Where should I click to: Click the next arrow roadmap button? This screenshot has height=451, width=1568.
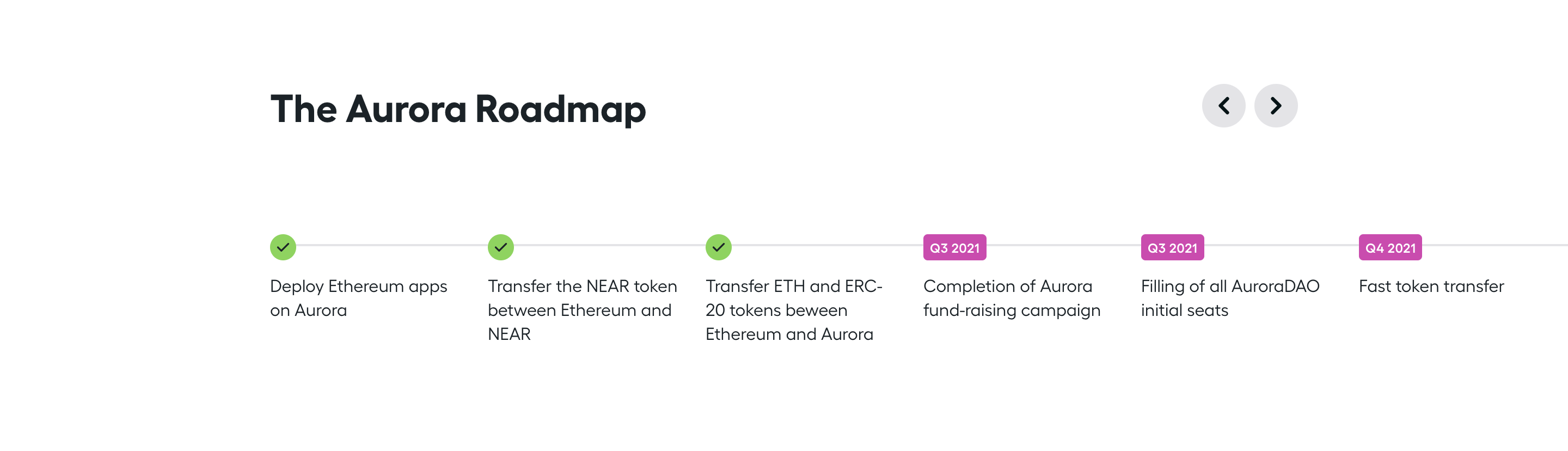click(x=1275, y=106)
